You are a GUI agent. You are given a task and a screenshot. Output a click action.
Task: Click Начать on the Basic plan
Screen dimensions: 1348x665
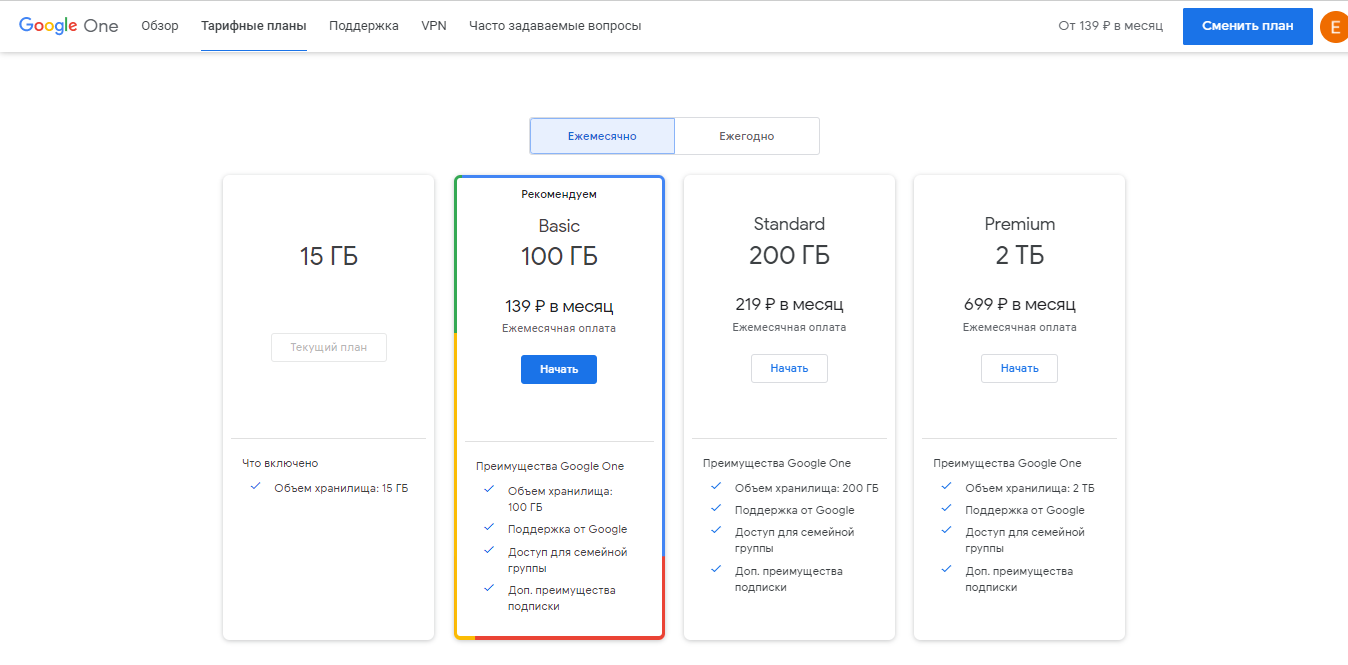pos(559,369)
